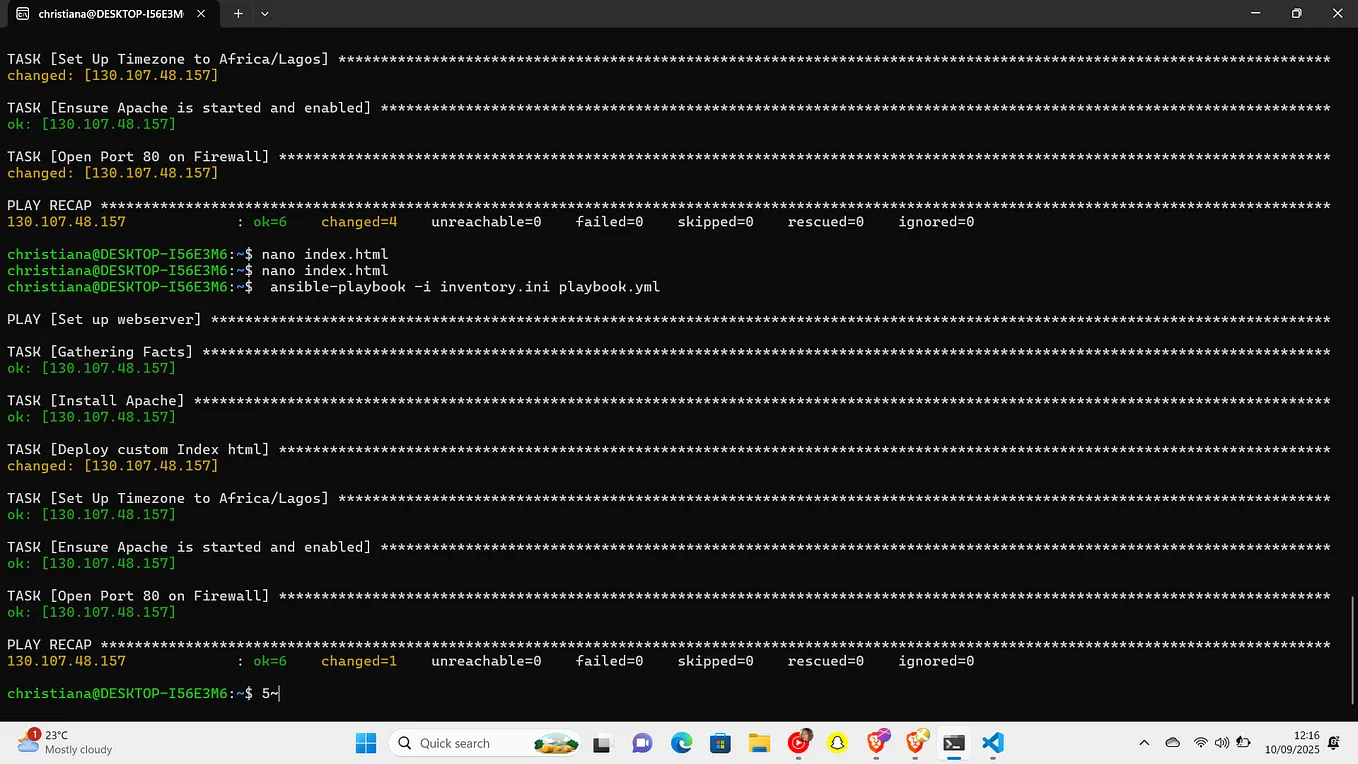Expand hidden icons in the system tray
Screen dimensions: 1358x764
(x=1144, y=743)
